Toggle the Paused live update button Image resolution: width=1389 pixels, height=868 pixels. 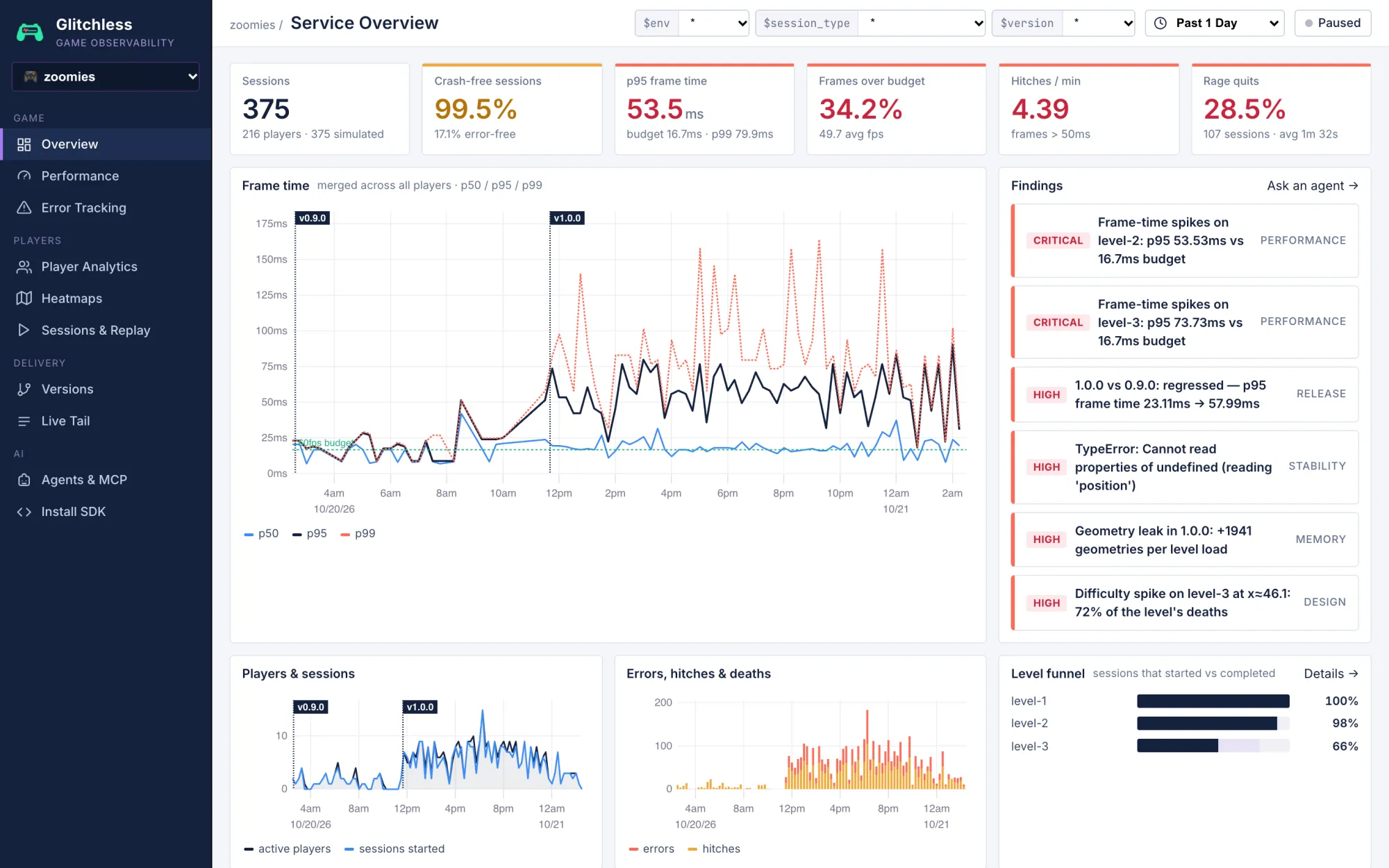1333,23
